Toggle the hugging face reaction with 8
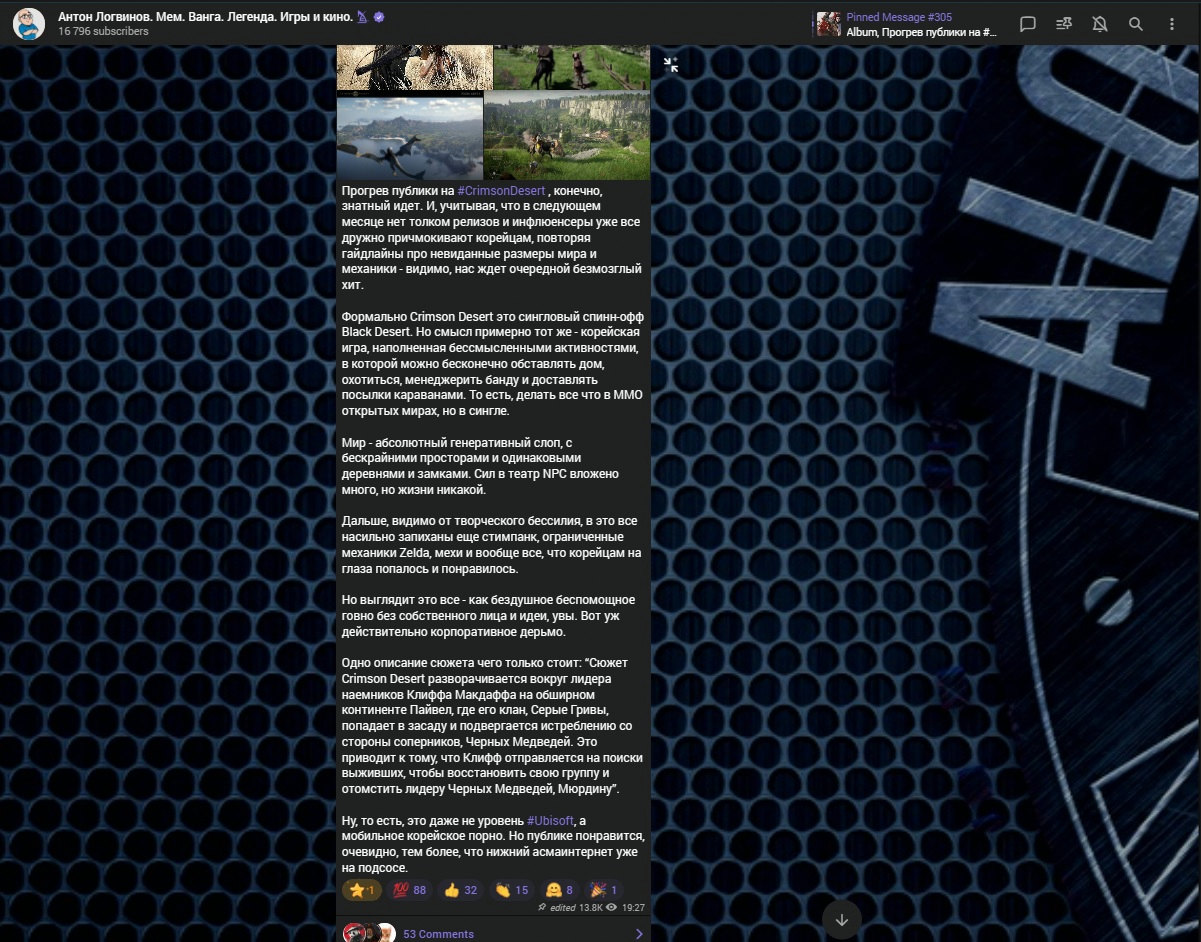1201x942 pixels. [x=559, y=890]
